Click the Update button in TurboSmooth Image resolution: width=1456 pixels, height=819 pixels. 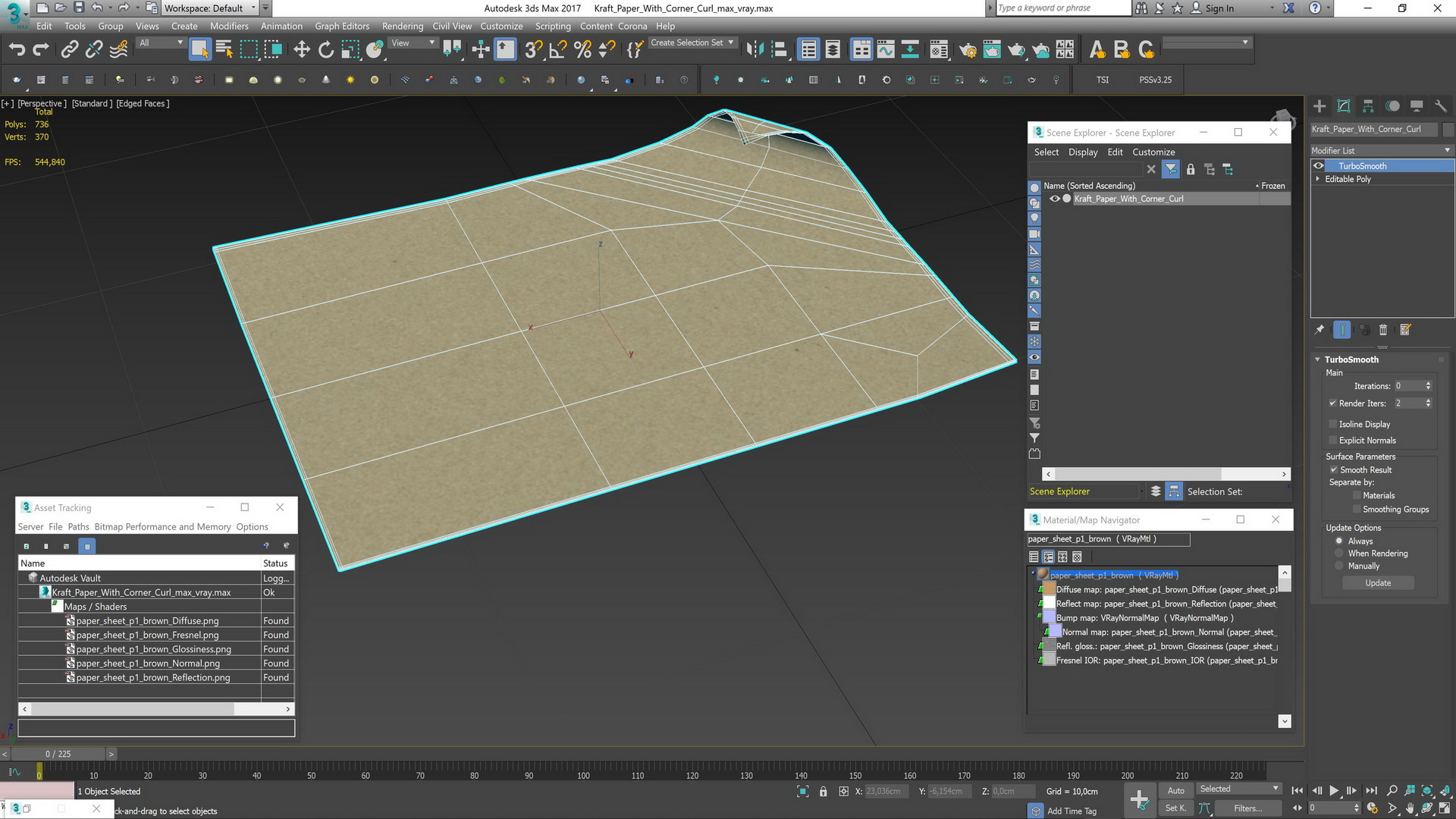pos(1377,583)
